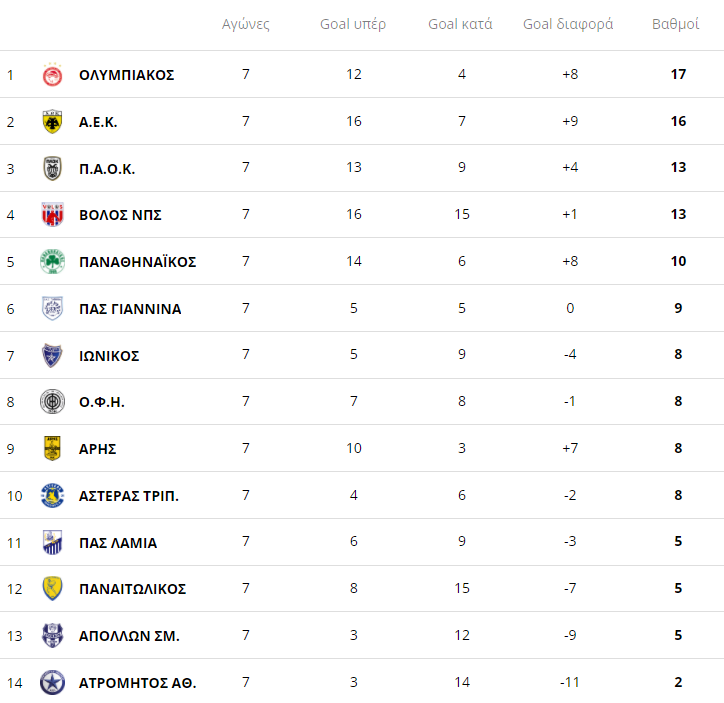Viewport: 724px width, 703px height.
Task: Open the ΠΑΝΑΘΗΝΑΪΚΟΣ team name link
Action: pos(137,262)
